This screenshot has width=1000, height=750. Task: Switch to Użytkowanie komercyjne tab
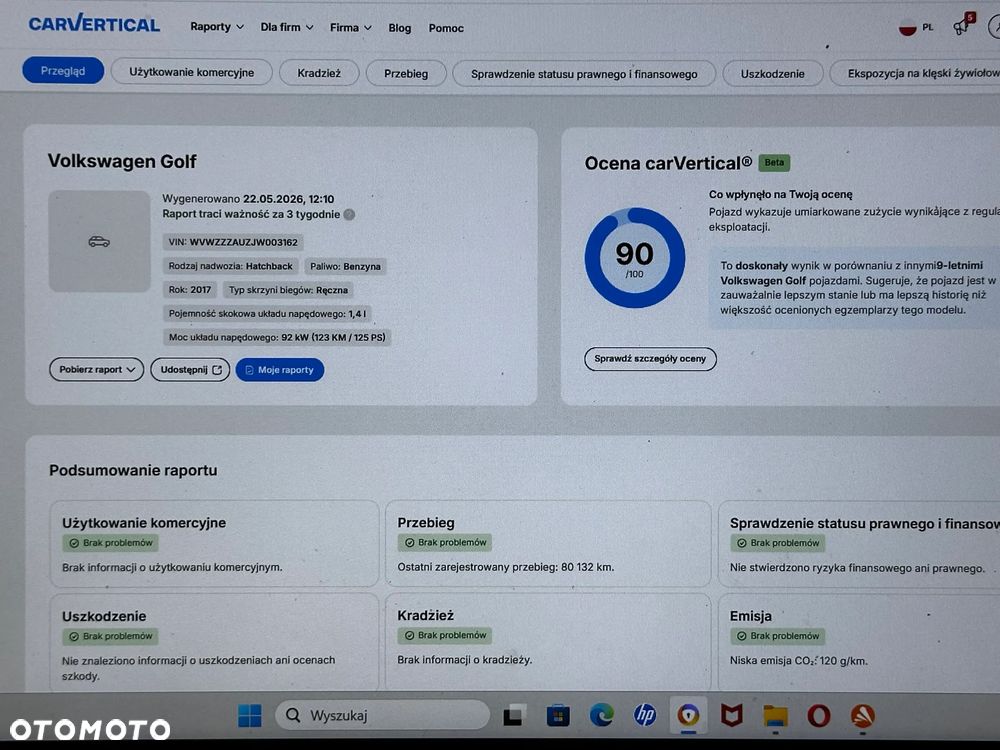191,72
